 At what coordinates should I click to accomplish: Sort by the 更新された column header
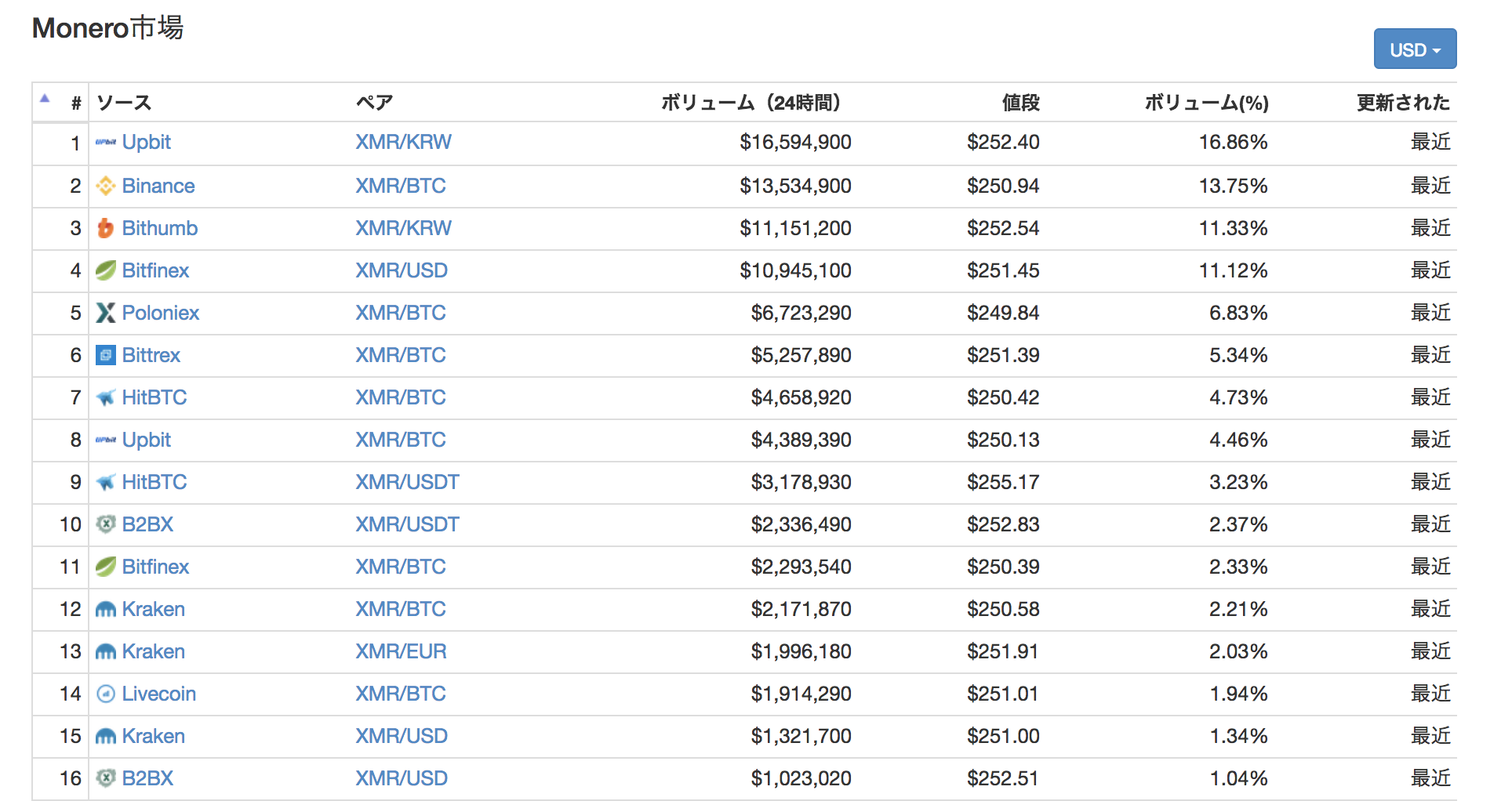click(x=1404, y=103)
